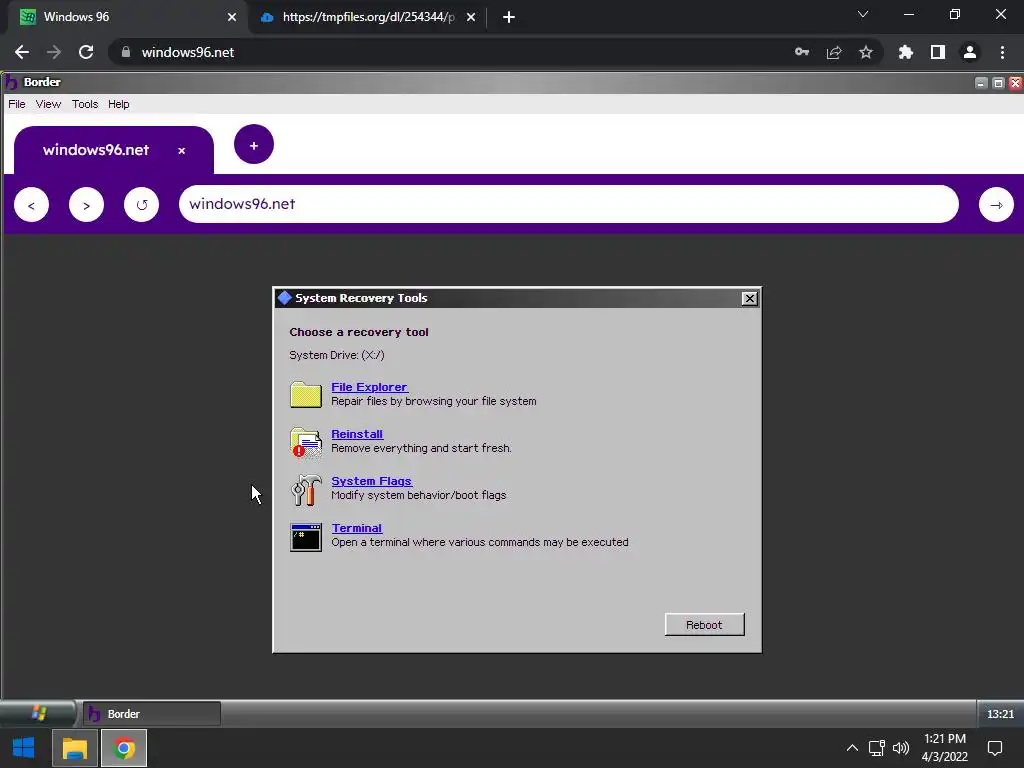
Task: Close the tmpfiles.org Chrome tab
Action: click(471, 17)
